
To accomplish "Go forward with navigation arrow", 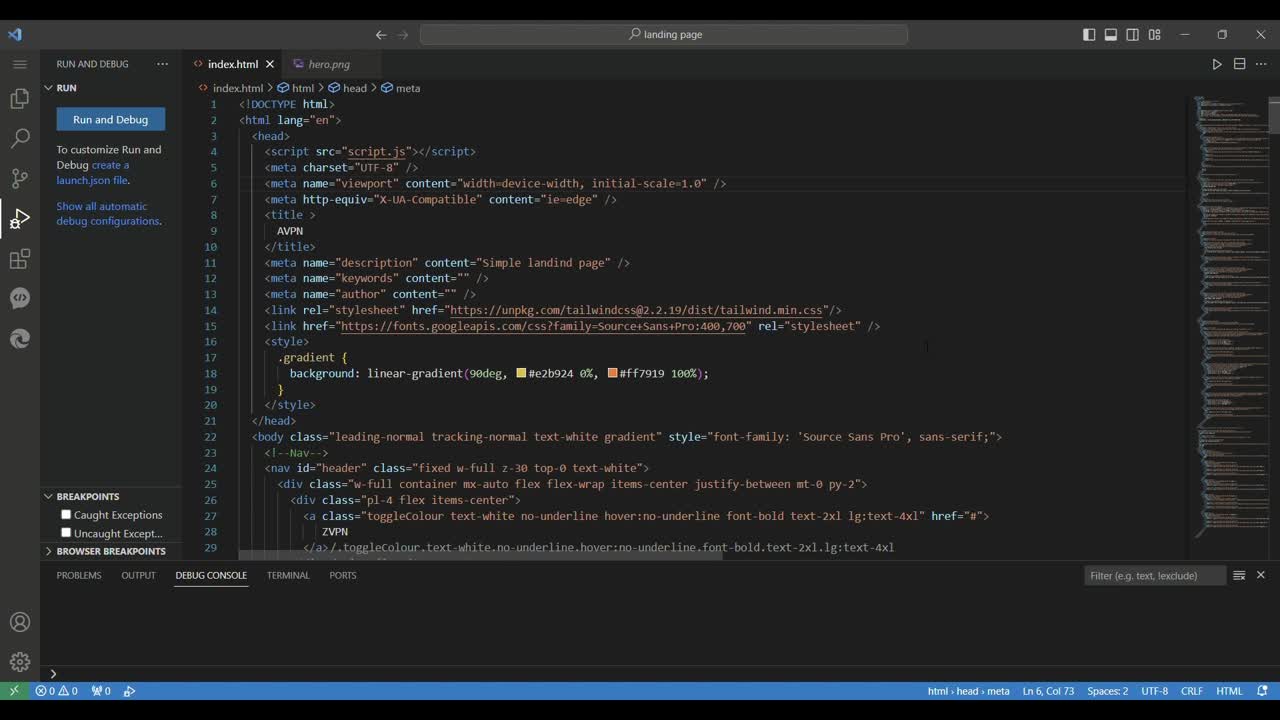I will pos(403,34).
